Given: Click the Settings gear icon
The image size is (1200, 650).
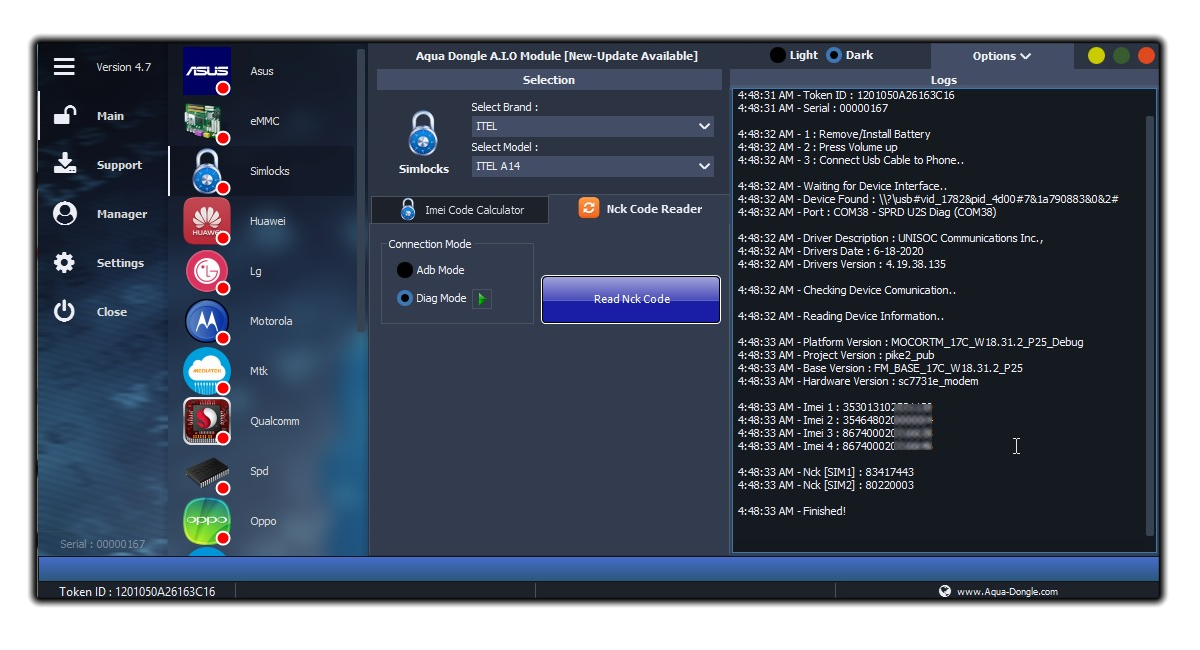Looking at the screenshot, I should [65, 262].
